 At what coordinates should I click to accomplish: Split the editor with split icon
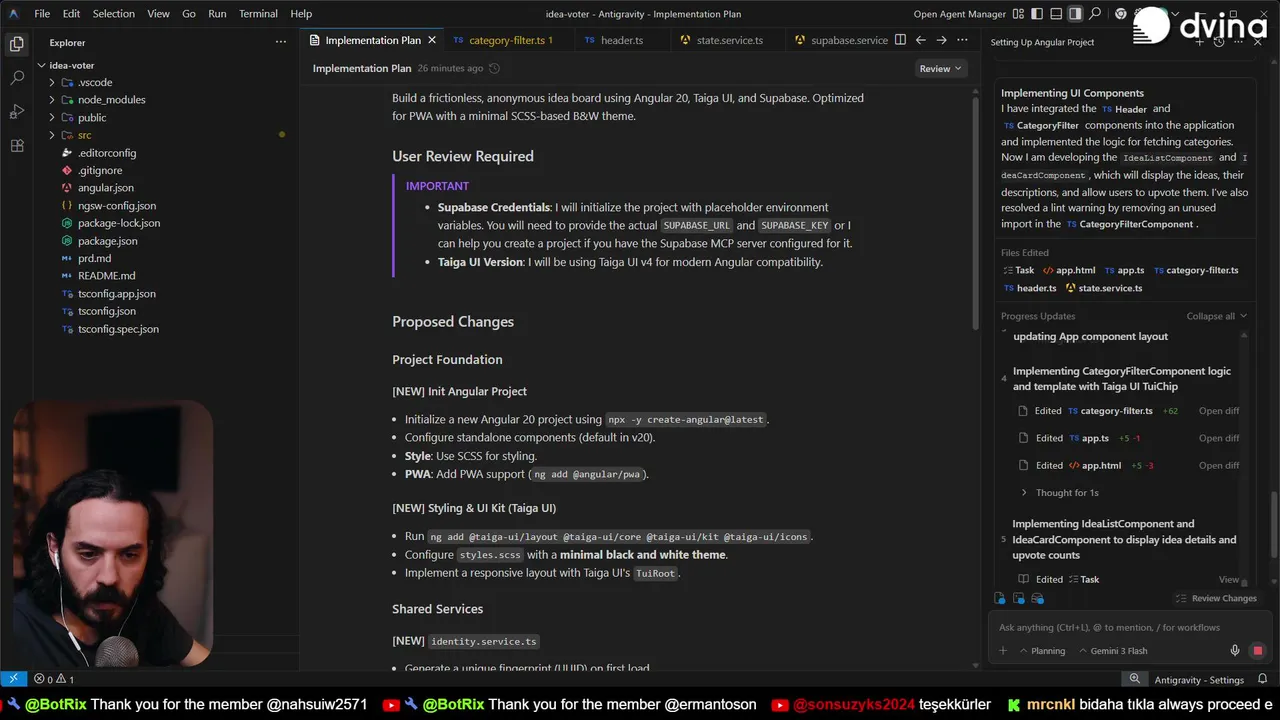(x=900, y=40)
